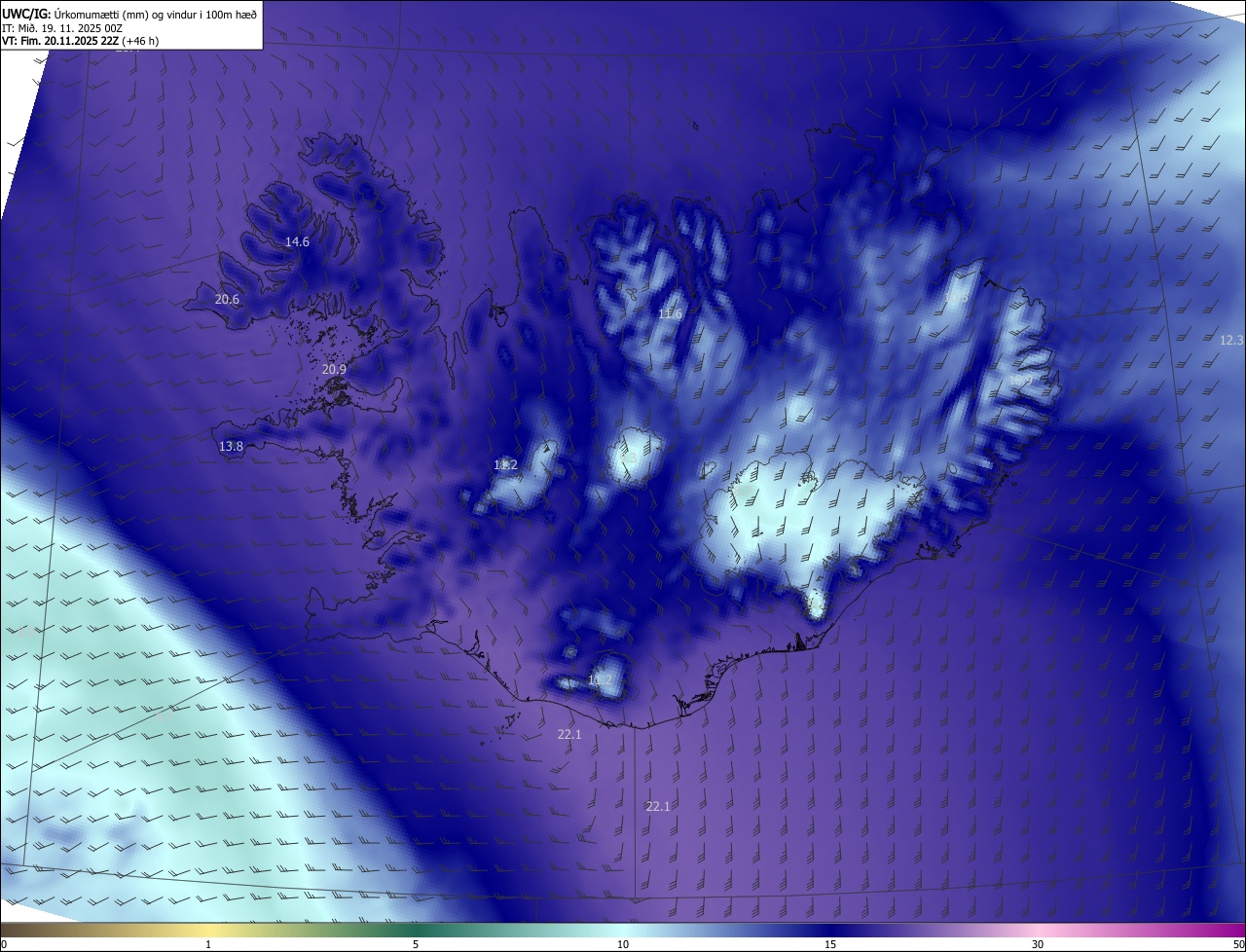Click the '30' tick on the color scale
This screenshot has width=1246, height=952.
tap(1038, 945)
